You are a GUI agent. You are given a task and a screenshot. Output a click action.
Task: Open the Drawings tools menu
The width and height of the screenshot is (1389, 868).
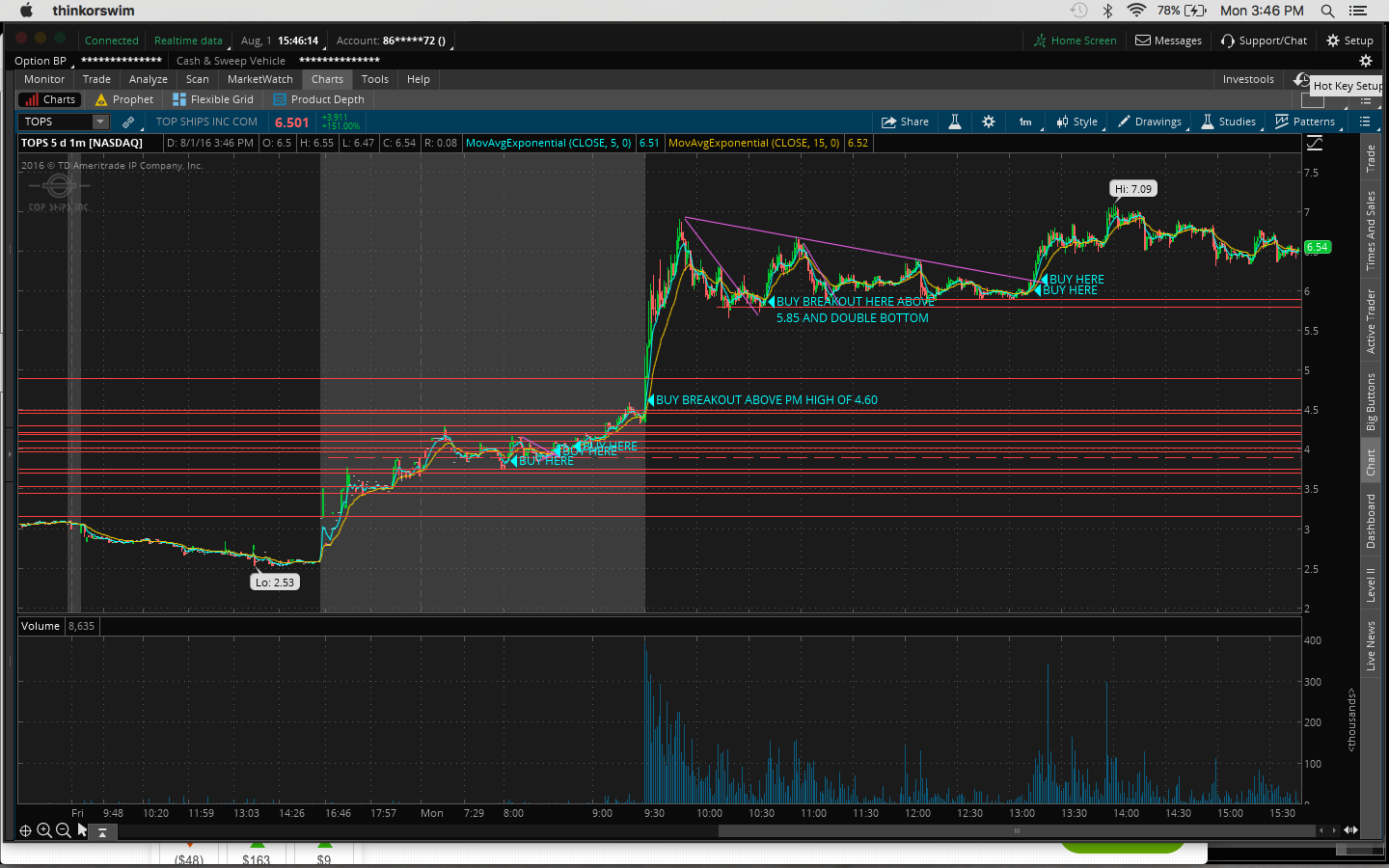coord(1150,122)
